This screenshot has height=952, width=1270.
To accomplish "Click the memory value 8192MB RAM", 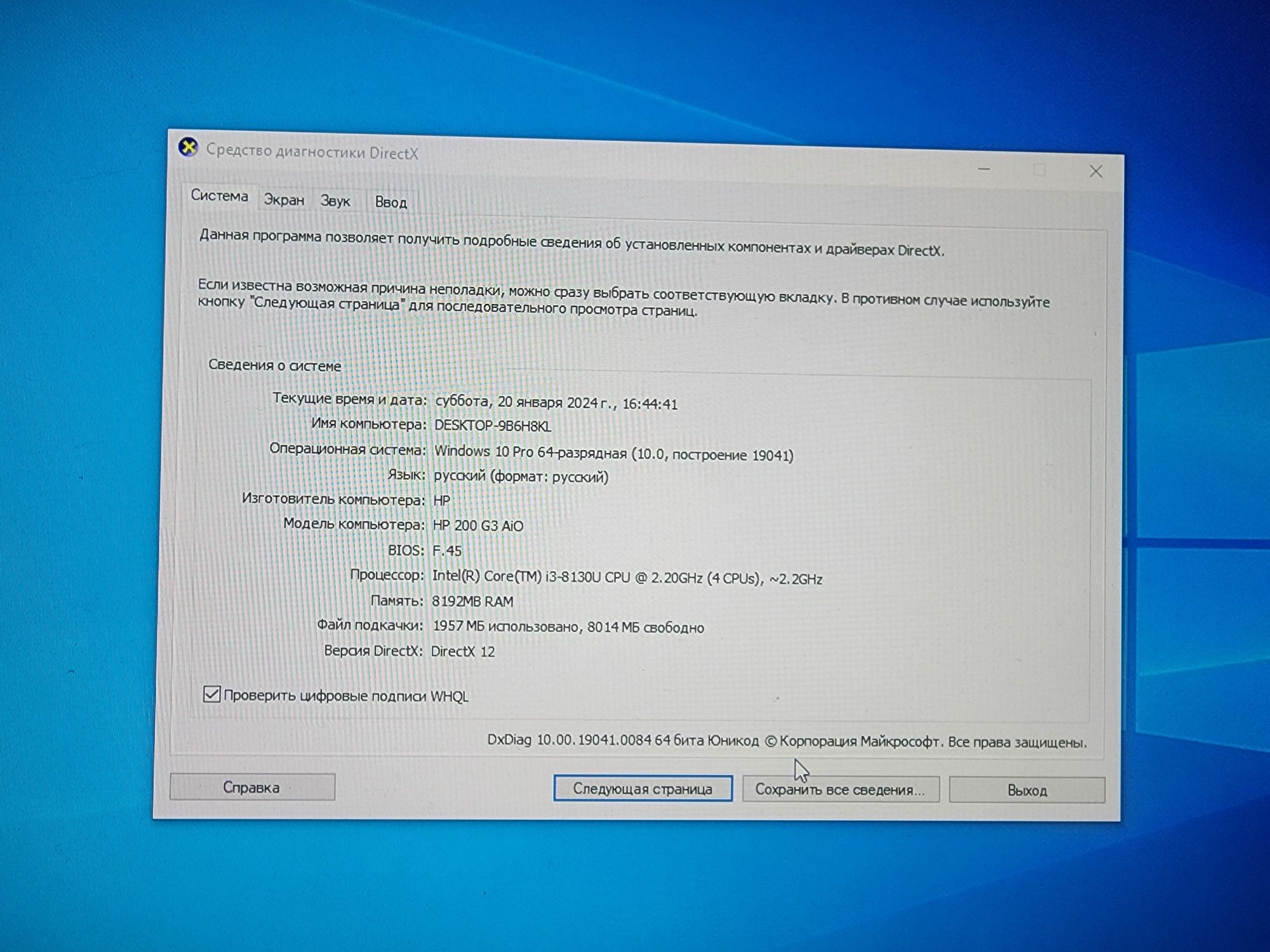I will (x=472, y=601).
